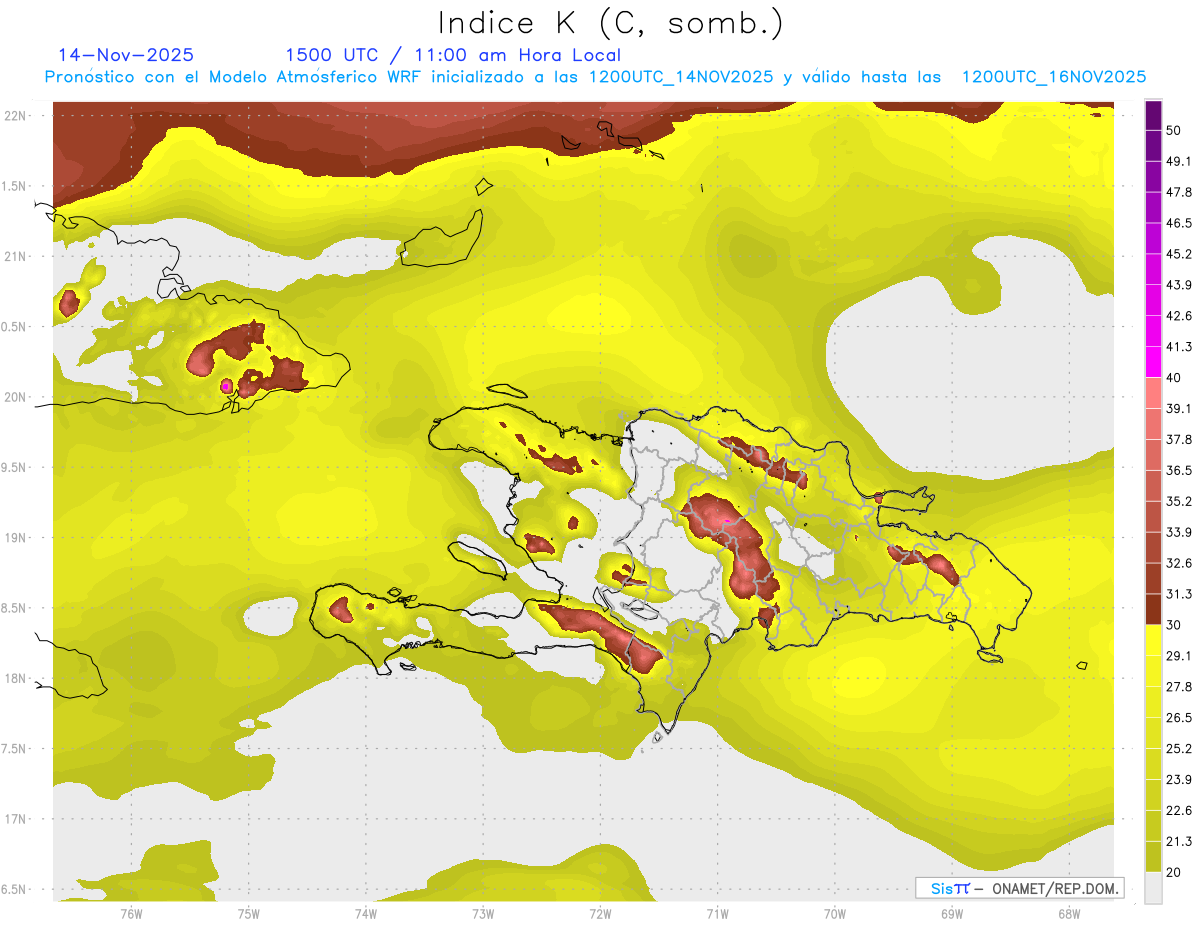Viewport: 1200px width, 927px height.
Task: Click the "20N" latitude label
Action: point(15,397)
